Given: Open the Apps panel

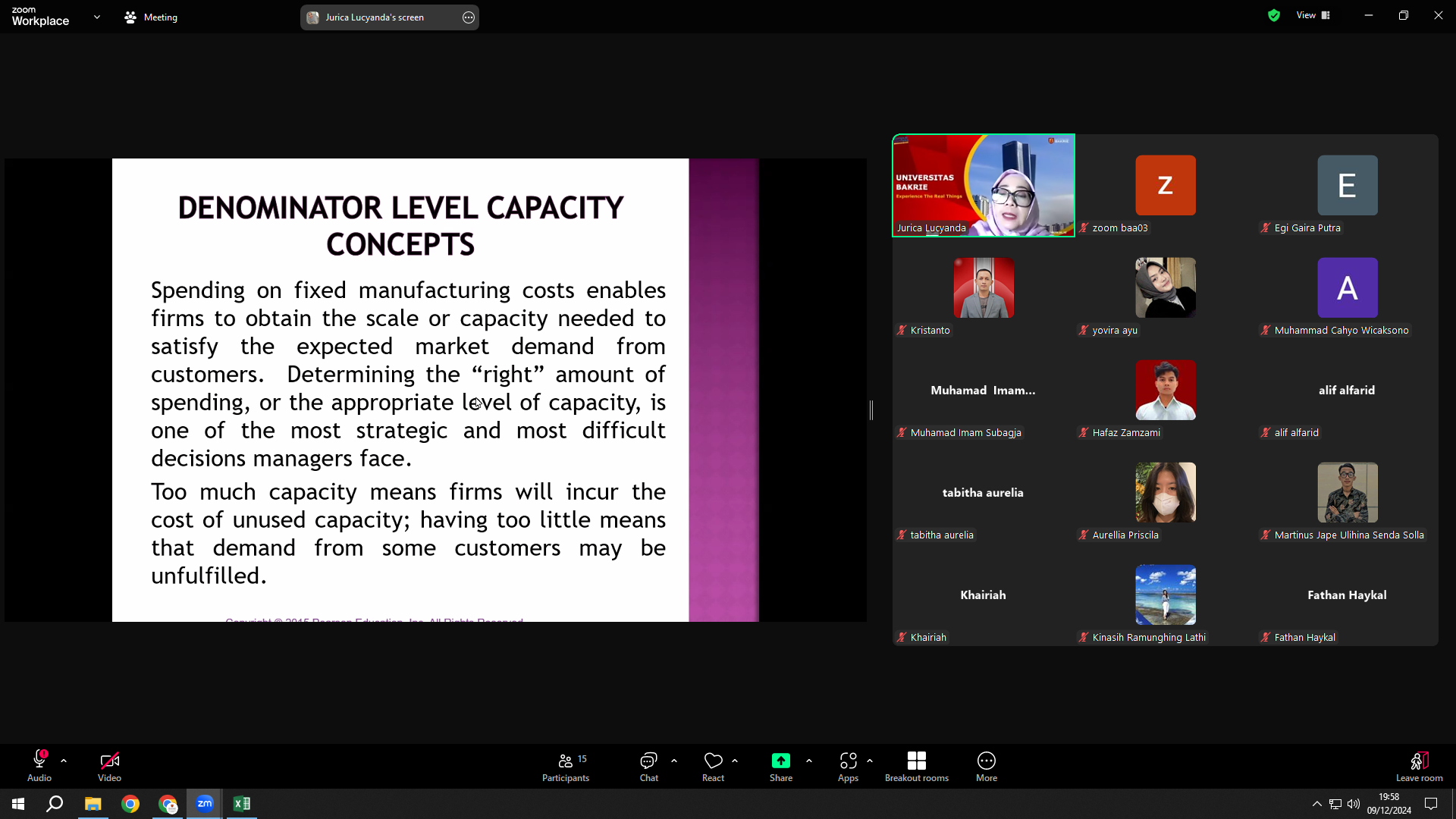Looking at the screenshot, I should pyautogui.click(x=848, y=766).
